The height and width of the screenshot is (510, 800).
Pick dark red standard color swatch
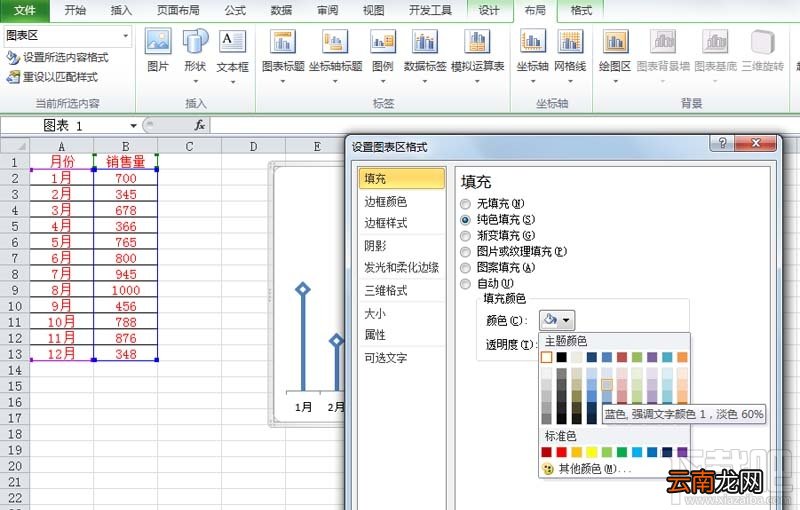tap(546, 452)
